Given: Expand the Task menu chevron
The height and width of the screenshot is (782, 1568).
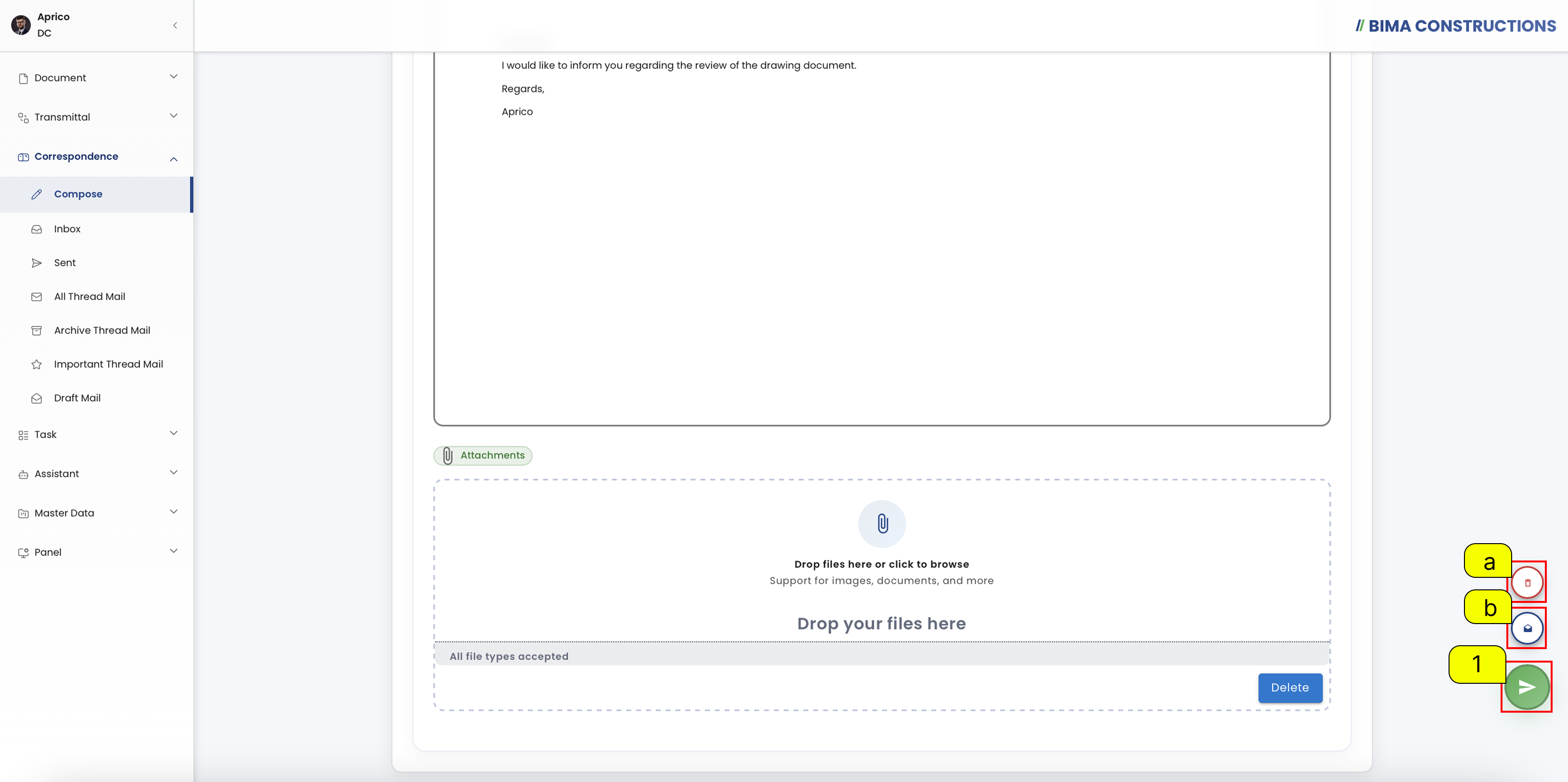Looking at the screenshot, I should pos(173,433).
